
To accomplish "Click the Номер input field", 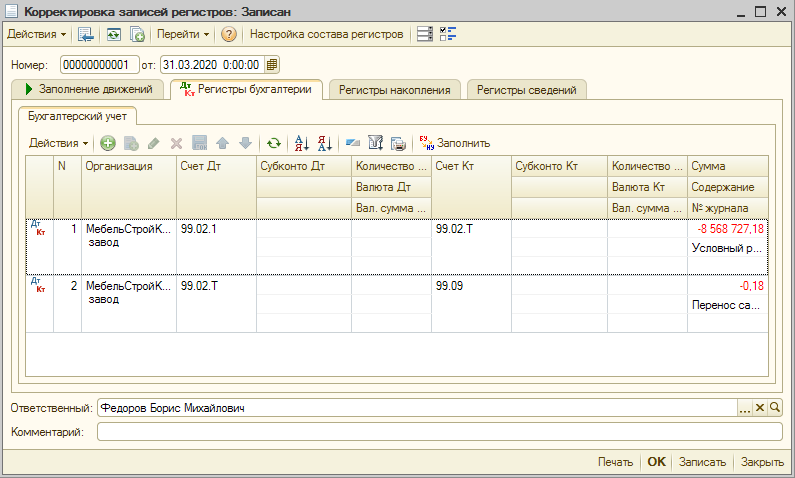I will tap(99, 65).
